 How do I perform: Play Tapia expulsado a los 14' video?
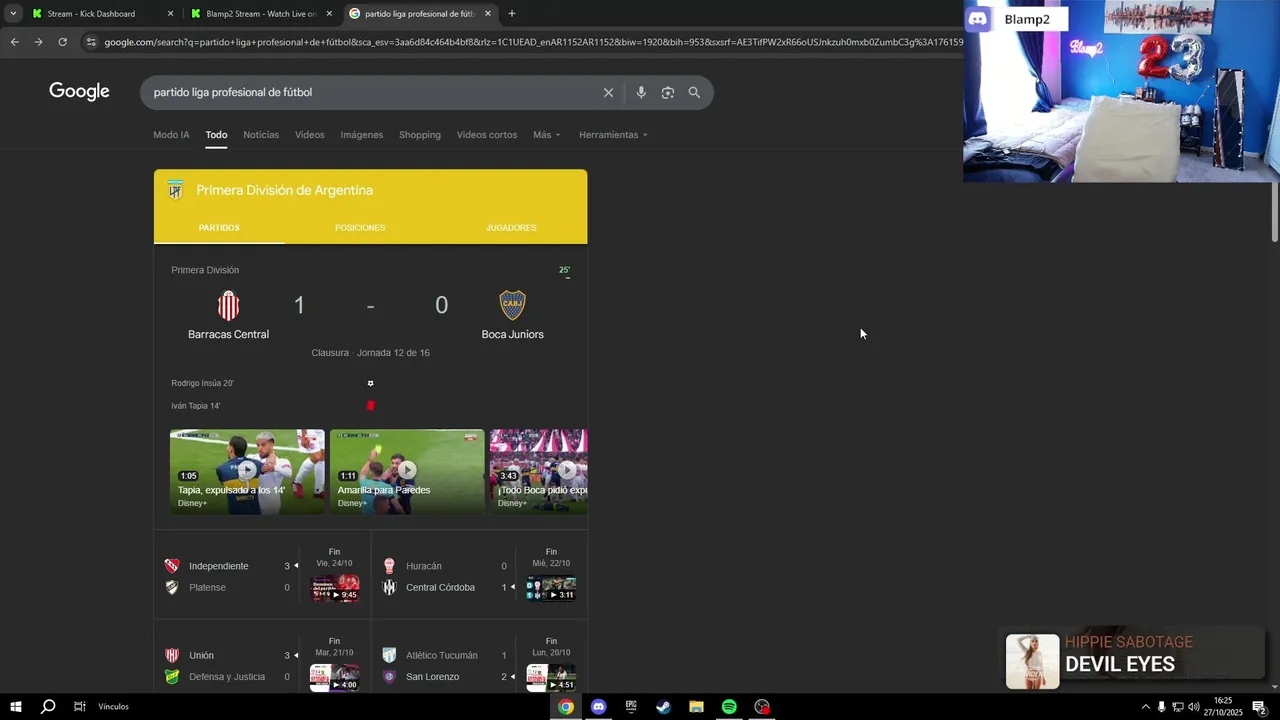click(247, 471)
